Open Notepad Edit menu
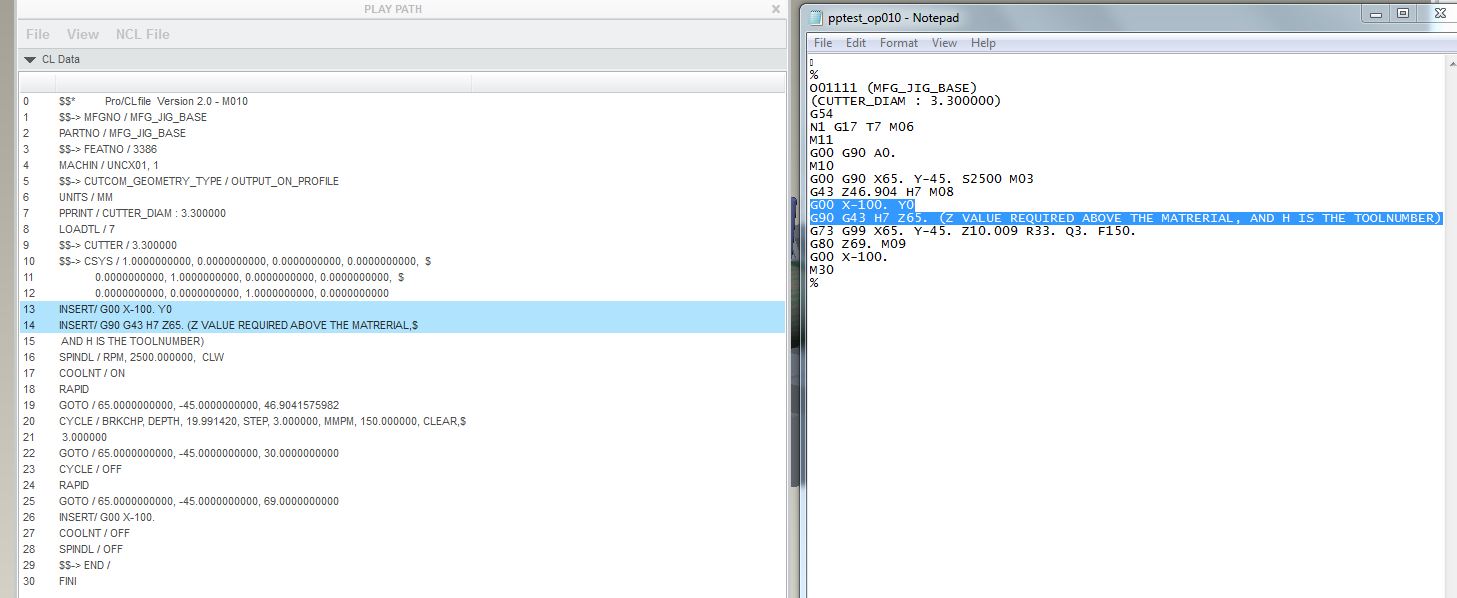Image resolution: width=1457 pixels, height=598 pixels. click(856, 43)
